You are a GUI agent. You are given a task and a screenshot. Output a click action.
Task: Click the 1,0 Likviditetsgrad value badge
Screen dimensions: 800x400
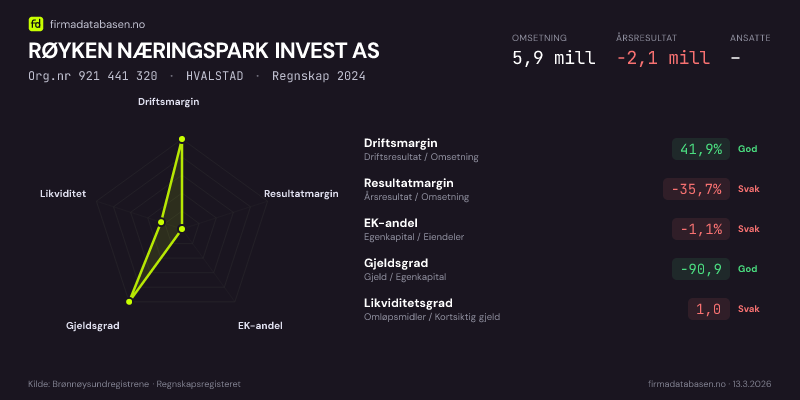click(708, 309)
